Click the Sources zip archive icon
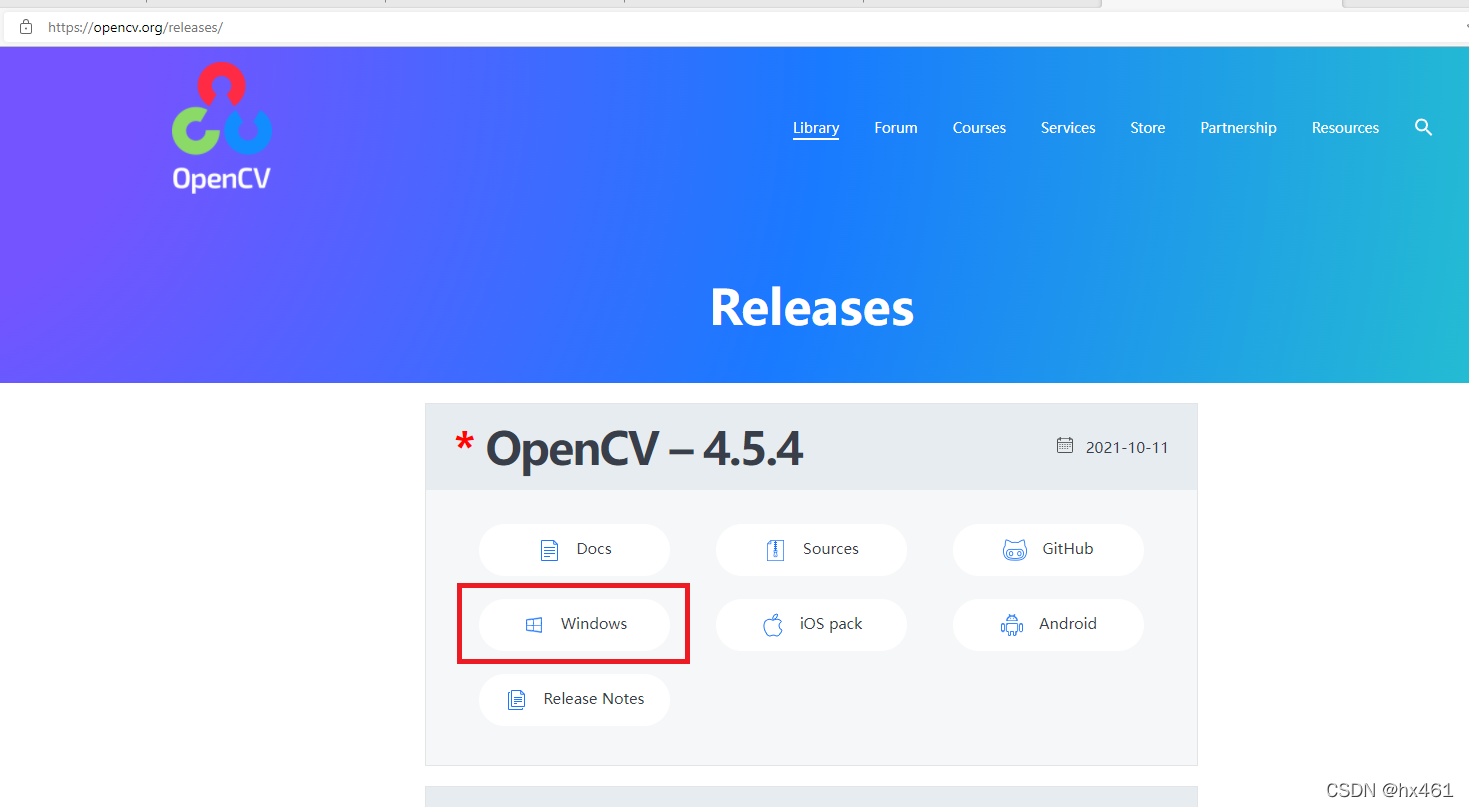Image resolution: width=1469 pixels, height=807 pixels. click(x=775, y=550)
